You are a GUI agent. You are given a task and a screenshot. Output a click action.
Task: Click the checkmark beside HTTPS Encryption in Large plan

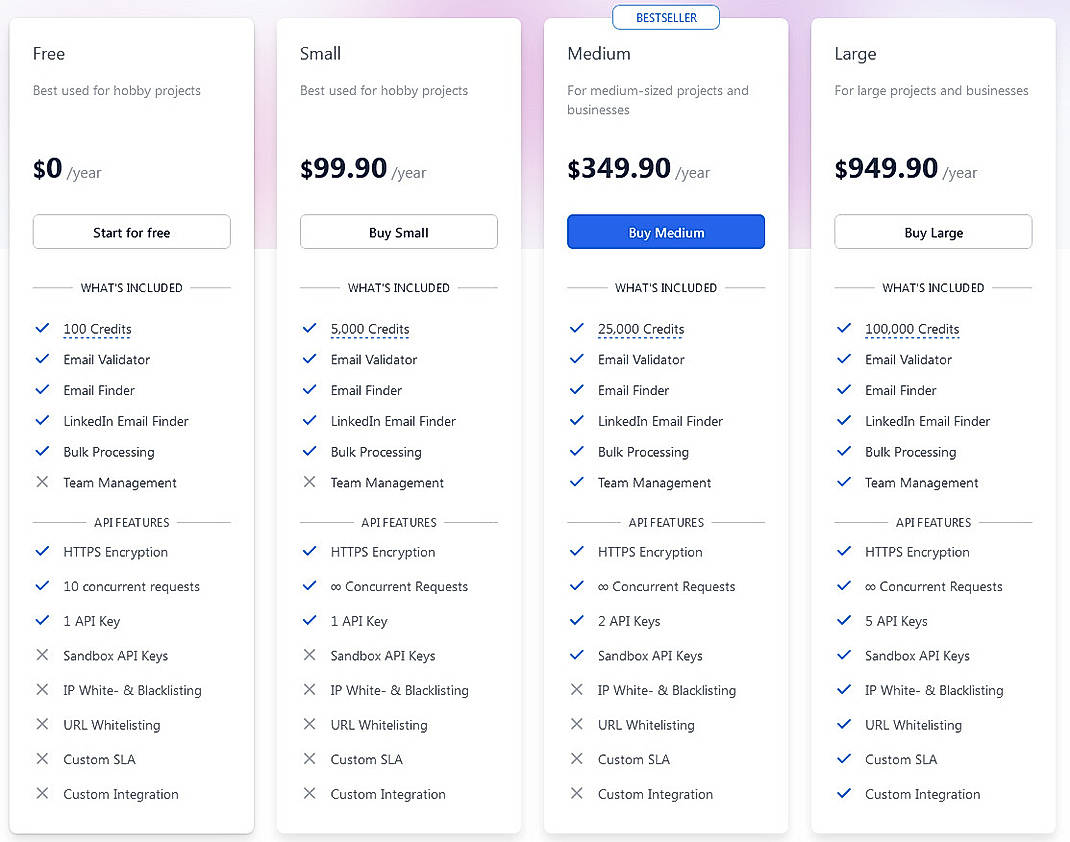coord(843,552)
